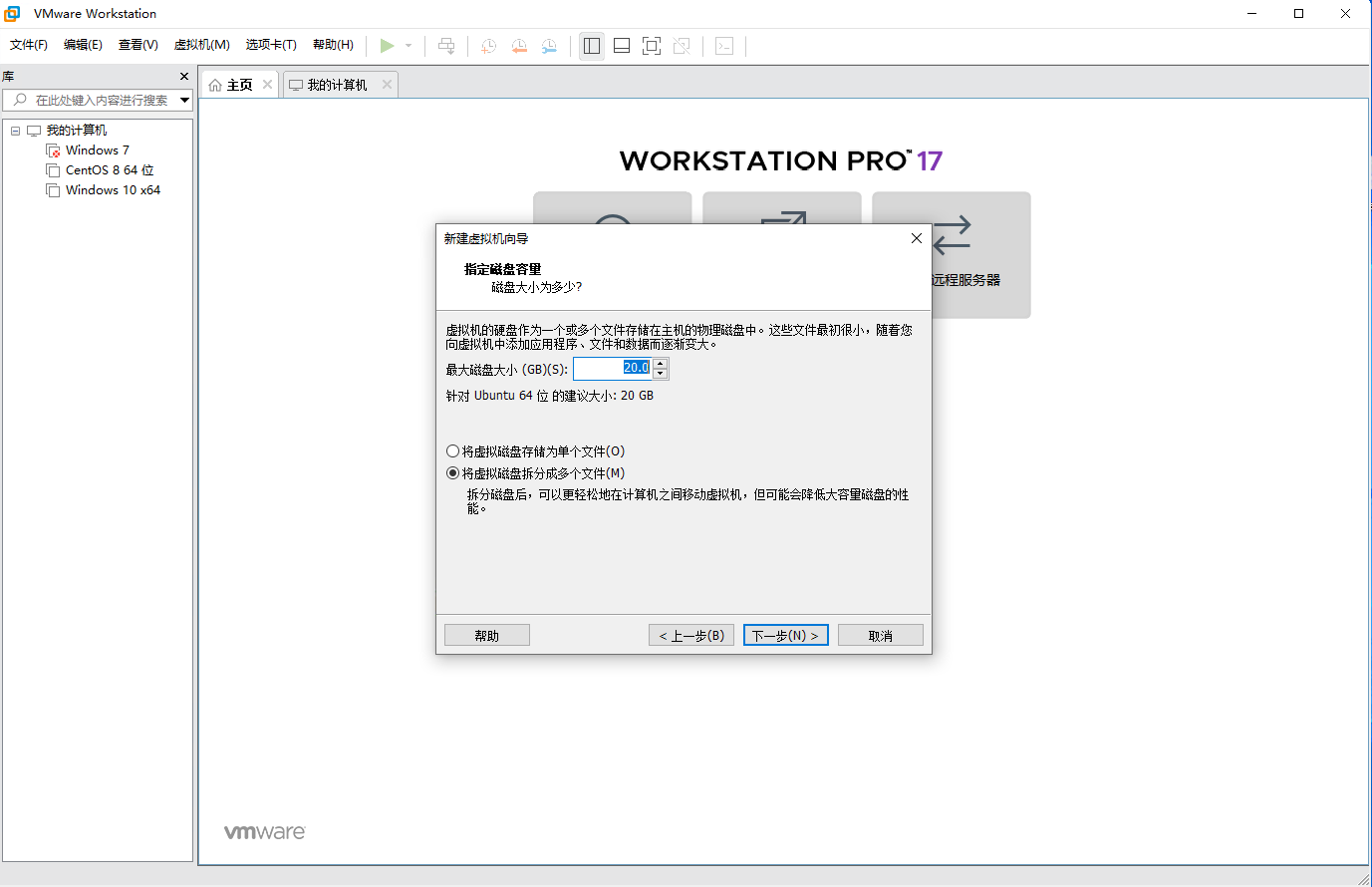Click the take snapshot icon
The height and width of the screenshot is (887, 1372).
click(488, 46)
